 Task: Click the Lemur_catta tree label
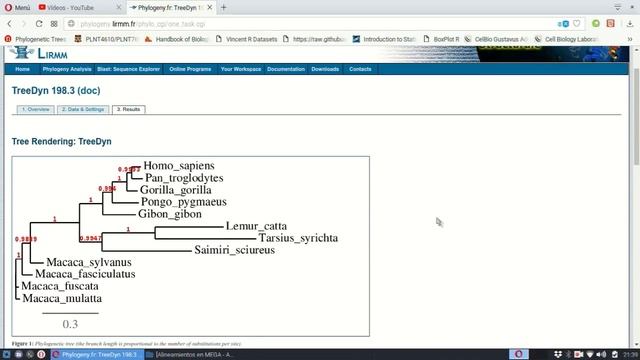click(x=256, y=226)
